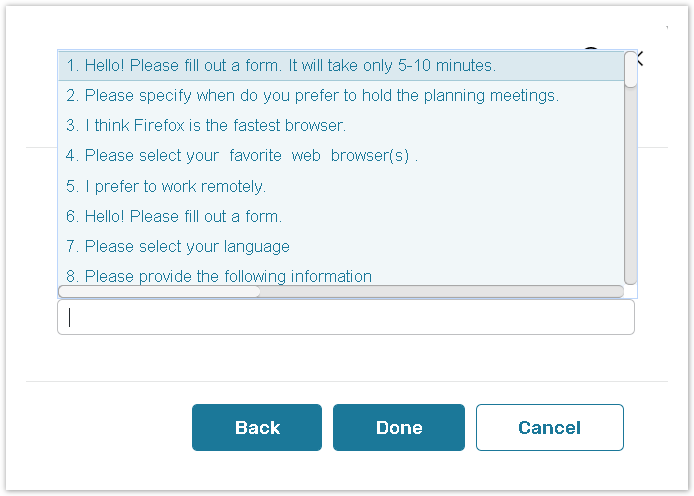Click the Back button

click(x=257, y=428)
